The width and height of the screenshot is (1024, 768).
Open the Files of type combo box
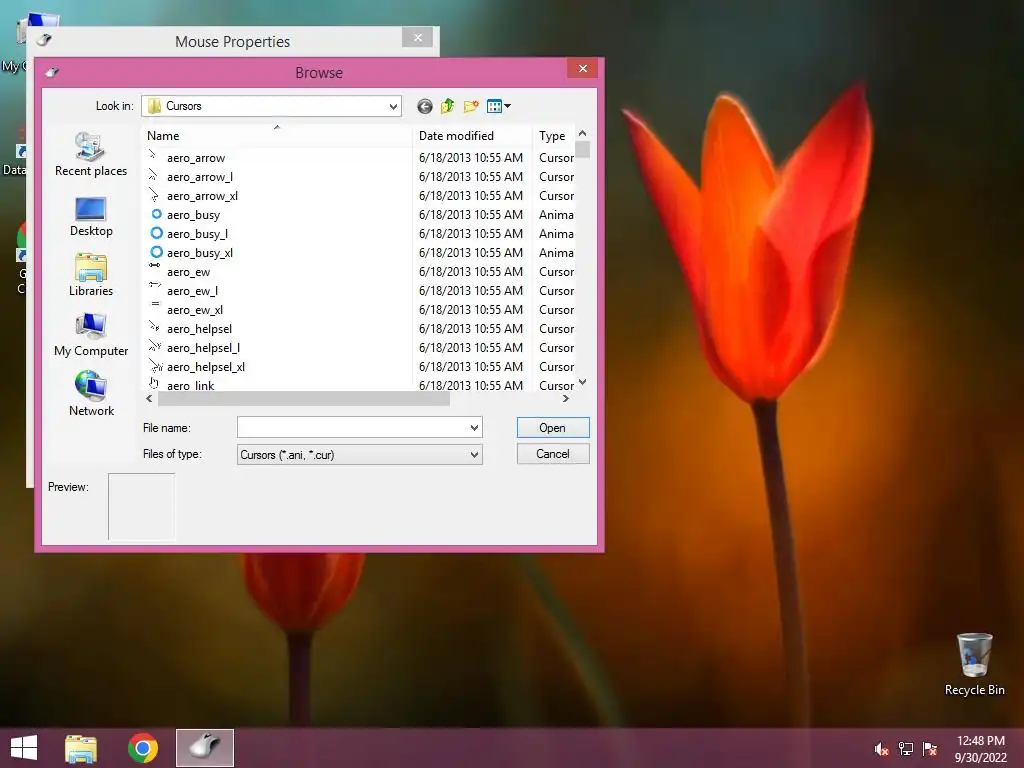click(359, 455)
